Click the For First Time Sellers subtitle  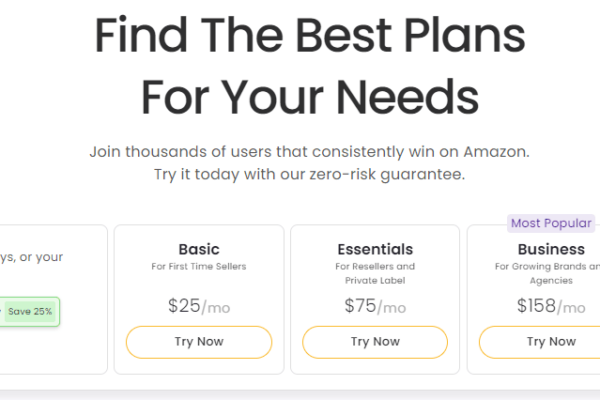pos(199,266)
